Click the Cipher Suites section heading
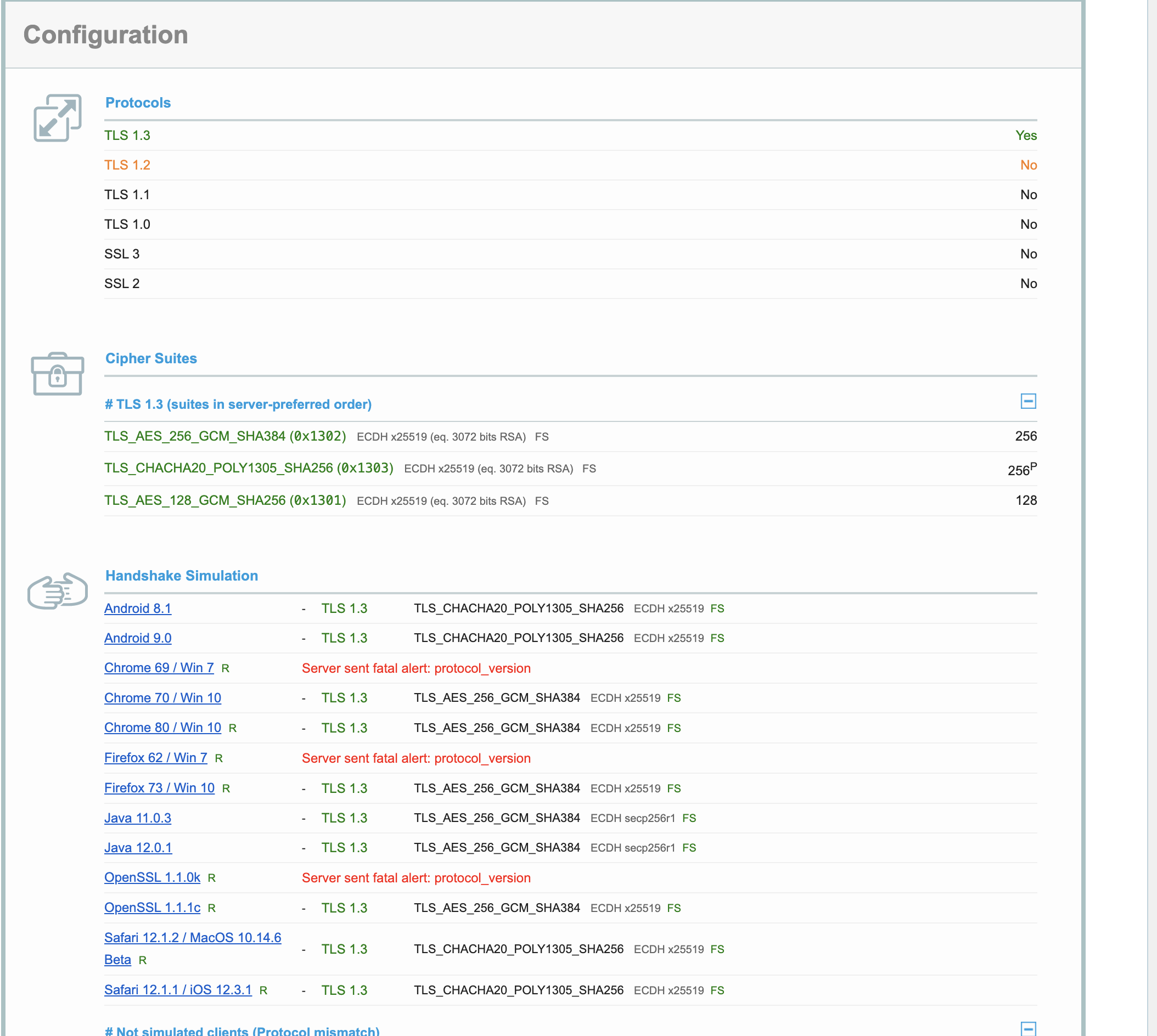The image size is (1157, 1036). click(x=151, y=358)
